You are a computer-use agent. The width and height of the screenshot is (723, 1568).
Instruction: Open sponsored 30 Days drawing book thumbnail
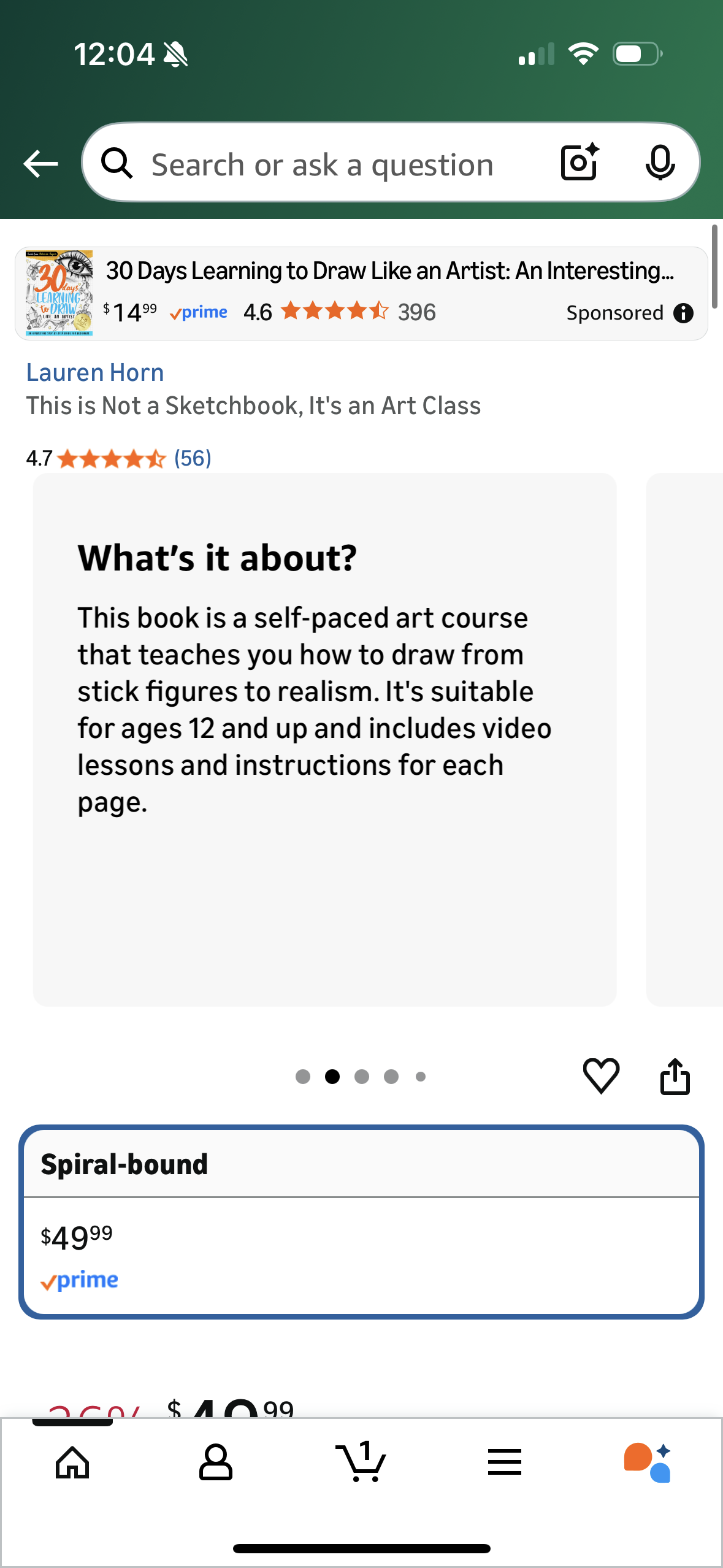[59, 293]
